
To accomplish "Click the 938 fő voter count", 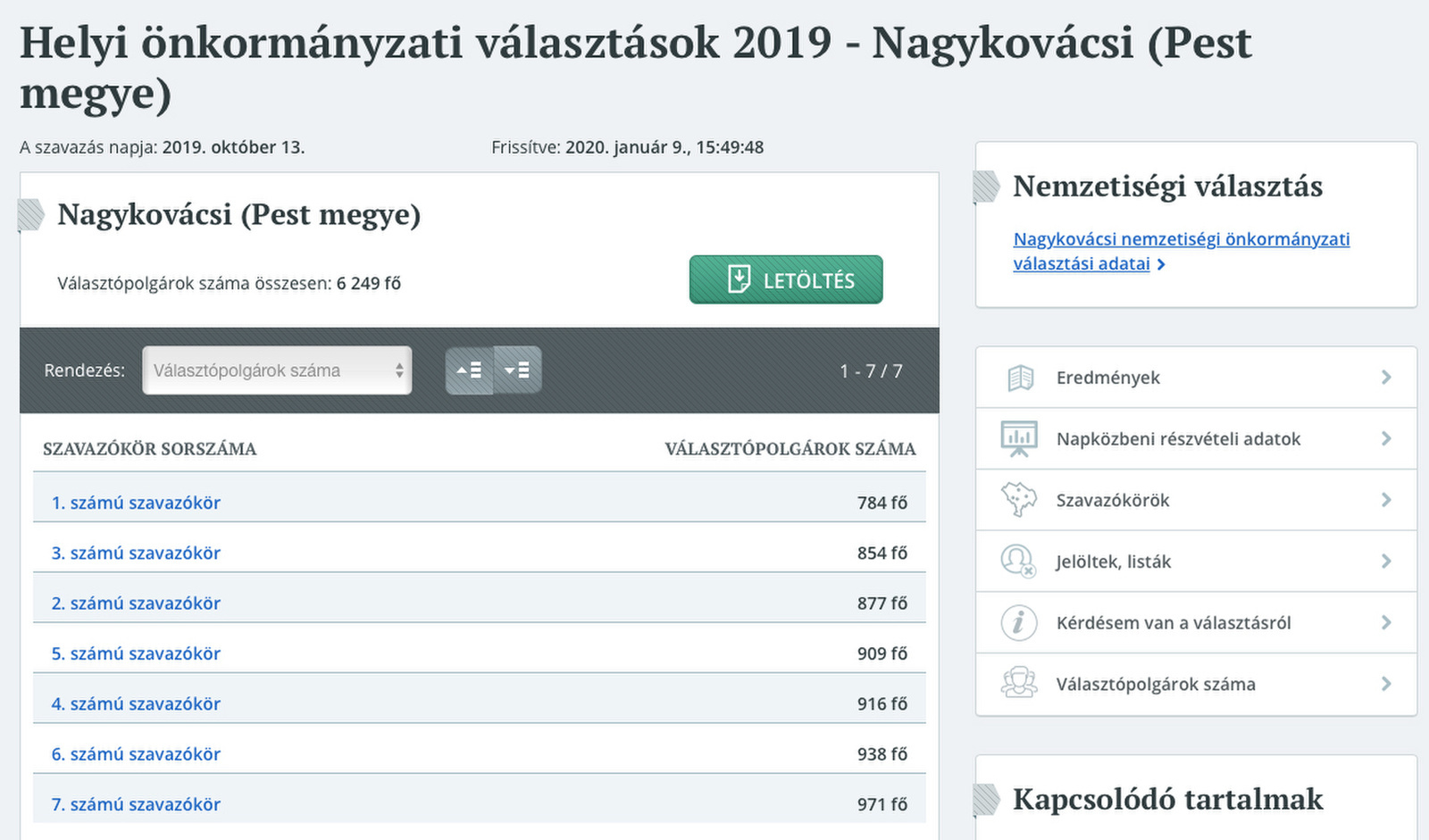I will click(x=882, y=754).
